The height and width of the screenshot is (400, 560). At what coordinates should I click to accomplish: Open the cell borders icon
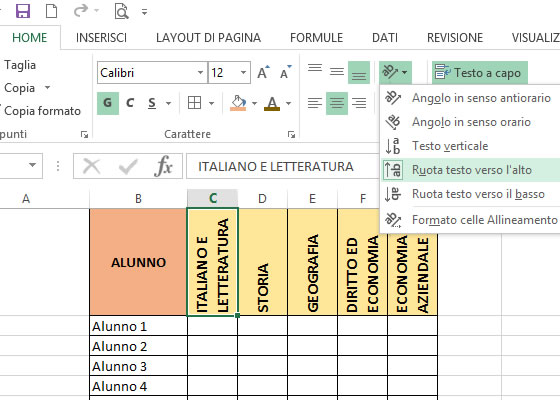[x=195, y=103]
